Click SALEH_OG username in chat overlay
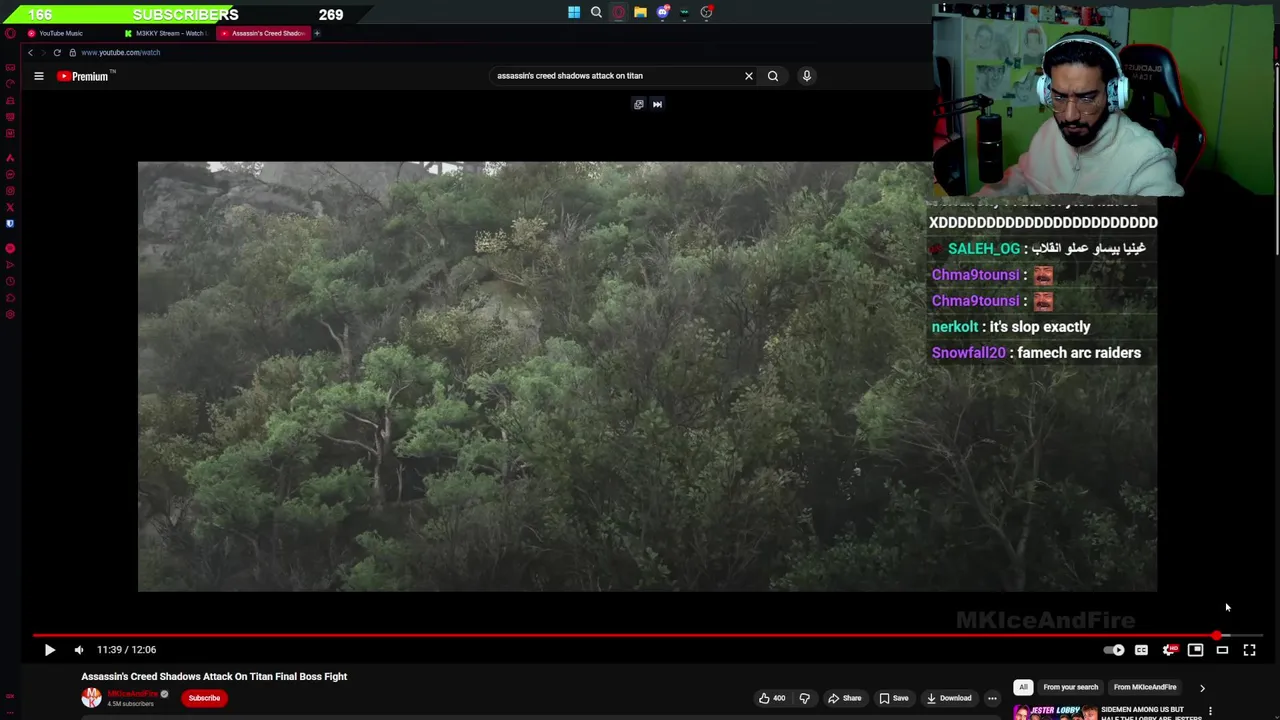 (x=984, y=249)
